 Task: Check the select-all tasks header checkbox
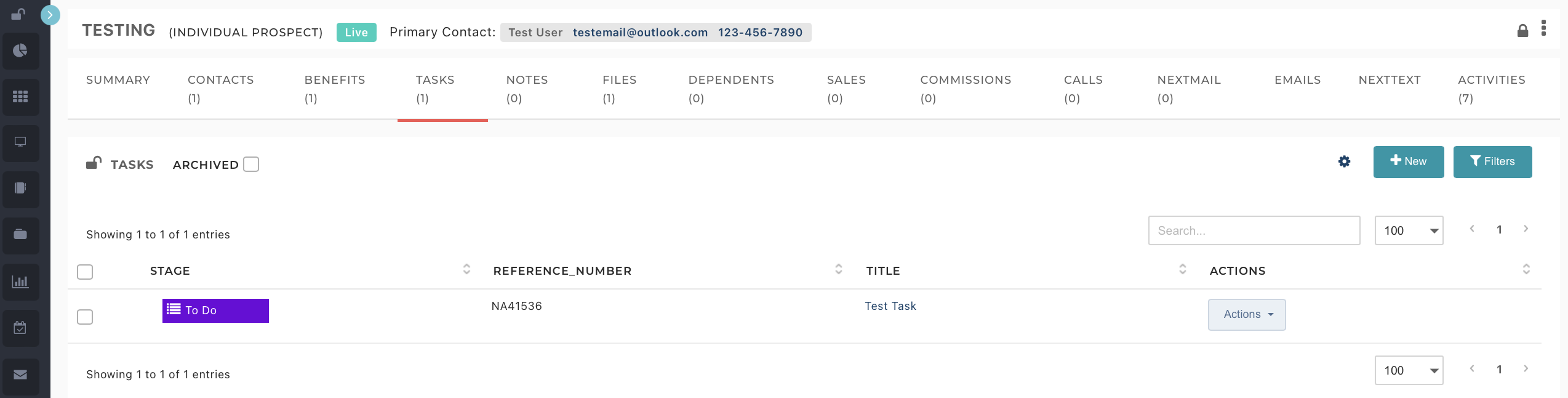[x=85, y=272]
